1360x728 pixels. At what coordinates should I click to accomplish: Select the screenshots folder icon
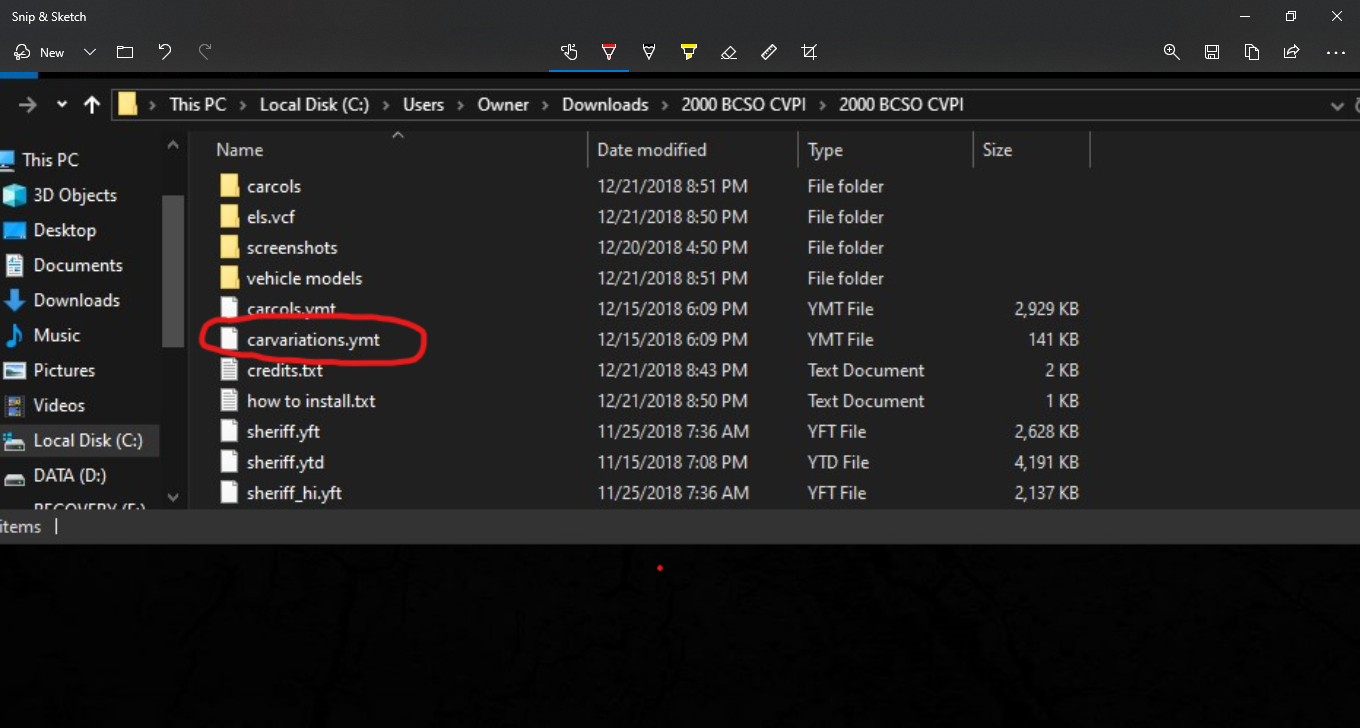[230, 248]
